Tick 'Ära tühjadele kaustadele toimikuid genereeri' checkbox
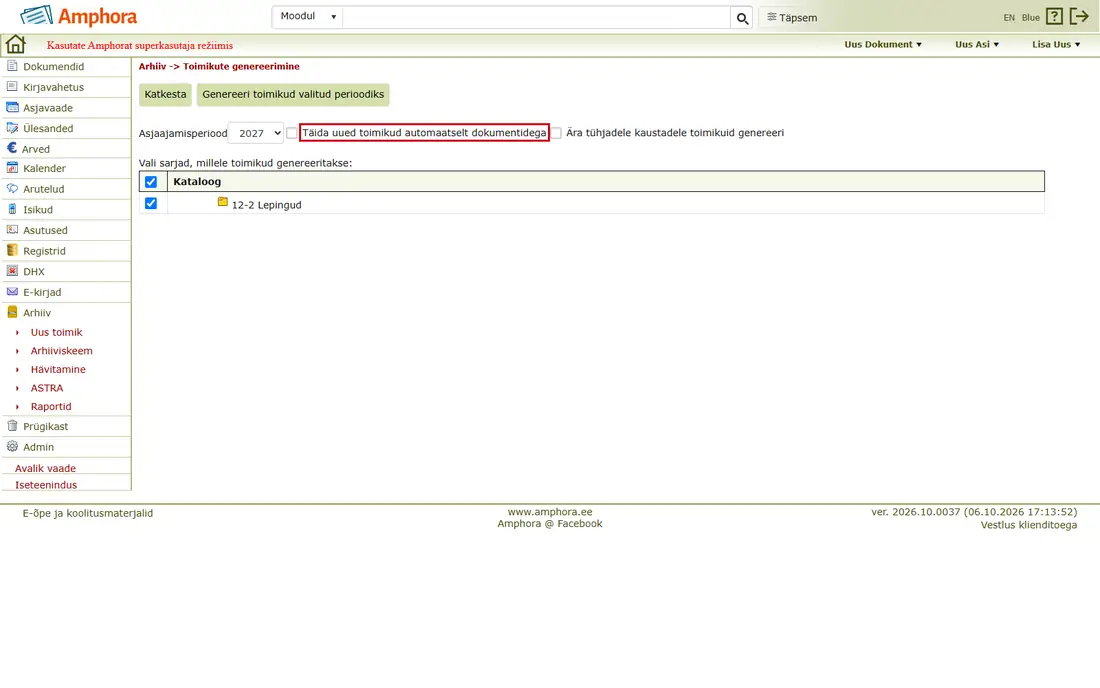This screenshot has width=1100, height=688. [x=556, y=133]
